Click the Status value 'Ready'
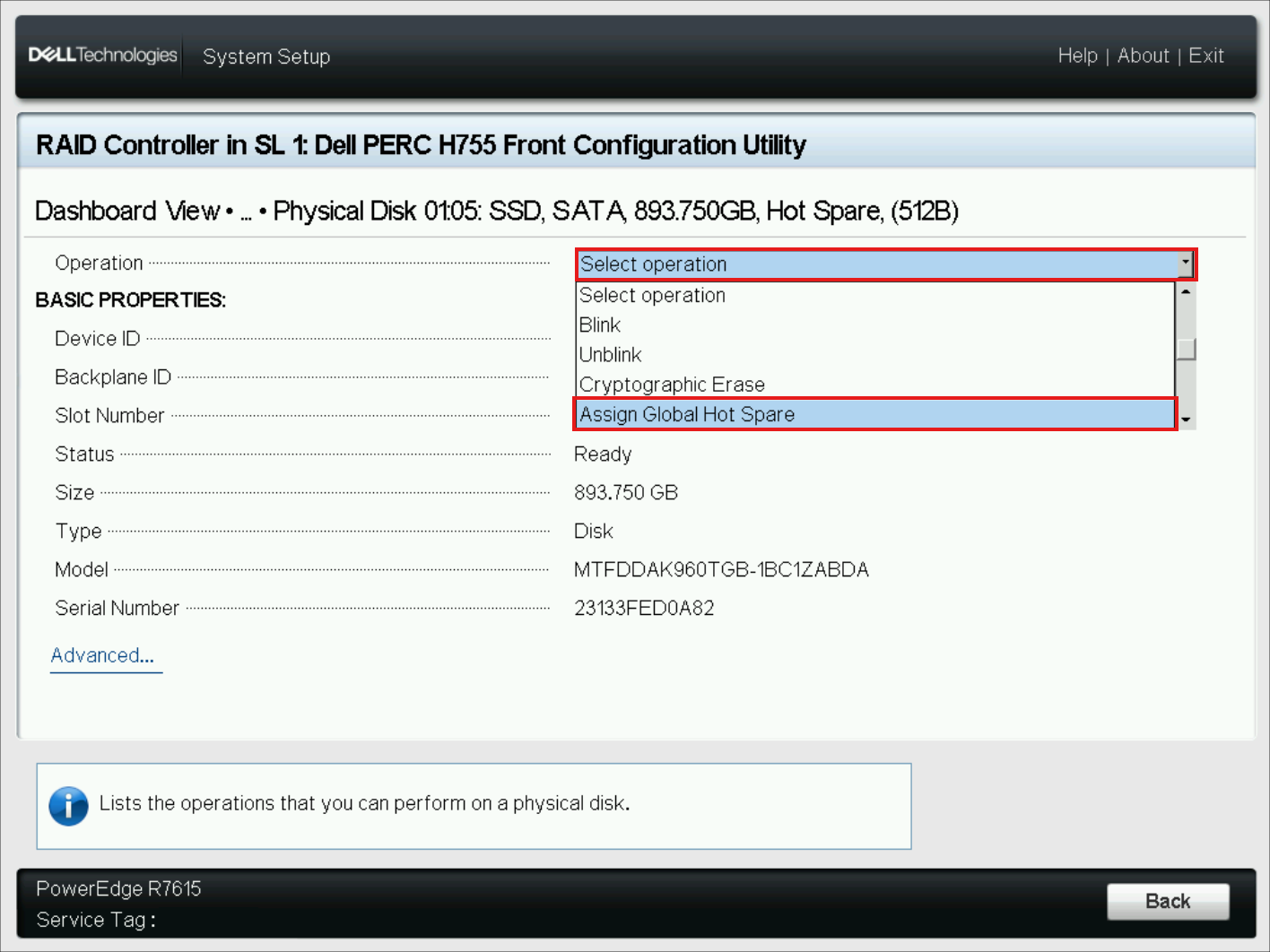1270x952 pixels. click(603, 454)
